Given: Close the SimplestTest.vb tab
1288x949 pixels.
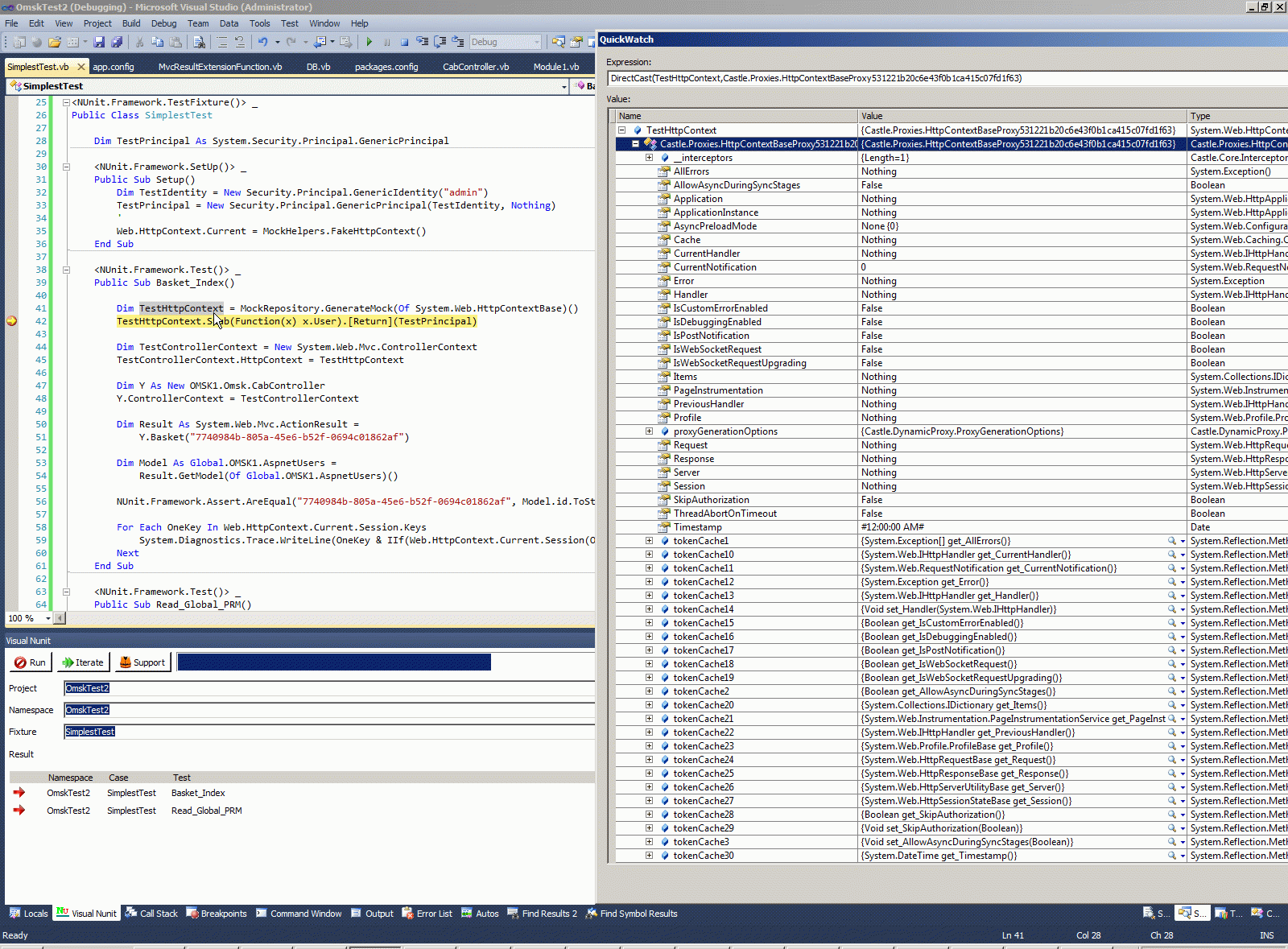Looking at the screenshot, I should click(x=80, y=67).
